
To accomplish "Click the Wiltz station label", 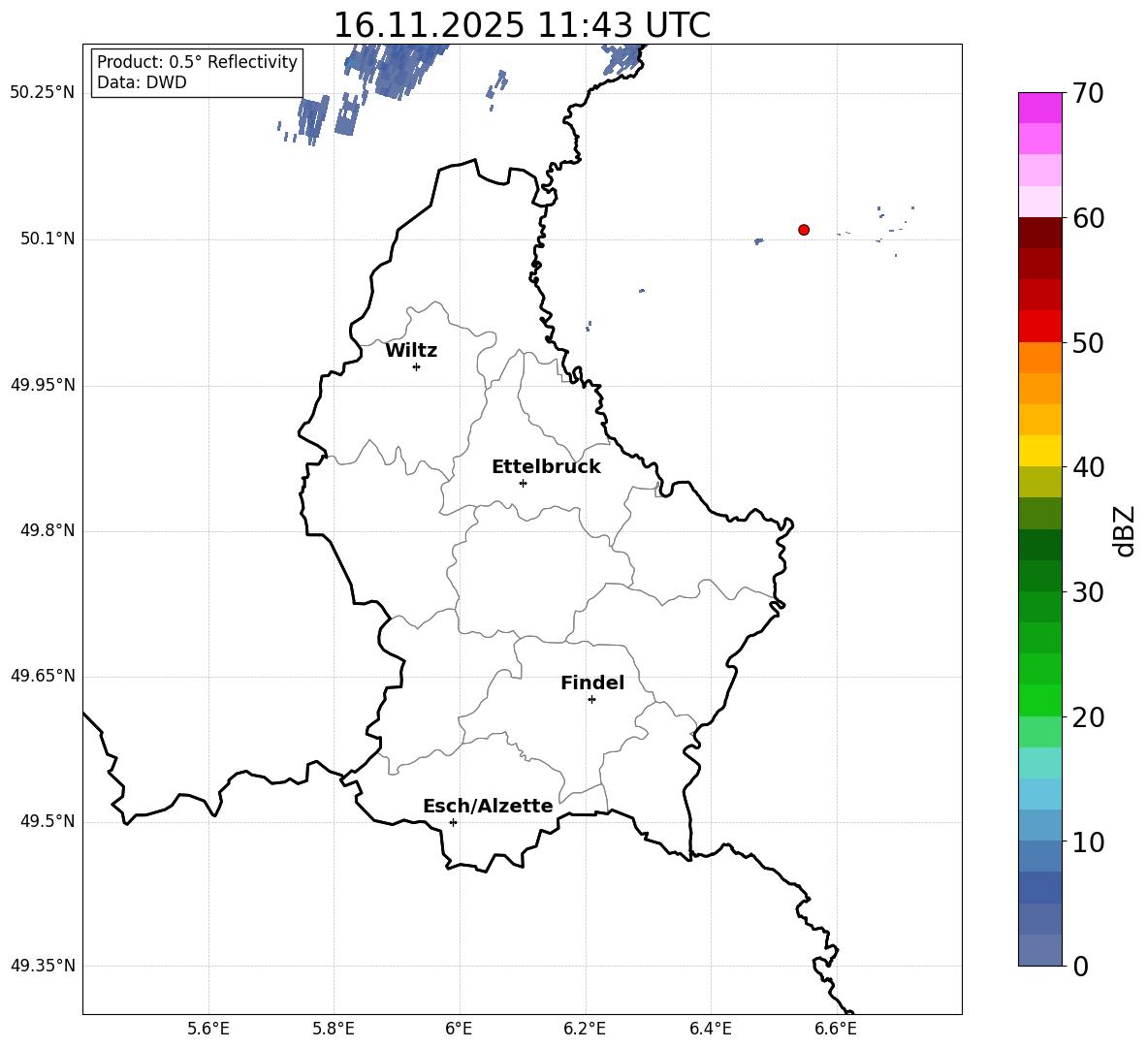I will pos(411,351).
